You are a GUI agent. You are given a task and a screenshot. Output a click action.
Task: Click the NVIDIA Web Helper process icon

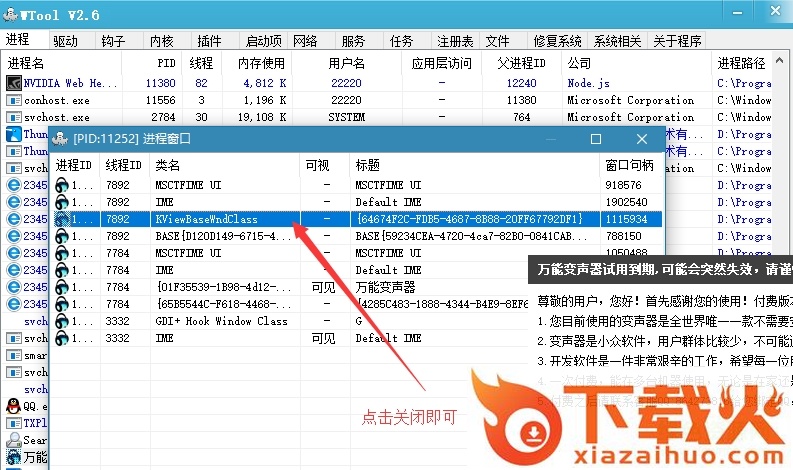[x=14, y=83]
